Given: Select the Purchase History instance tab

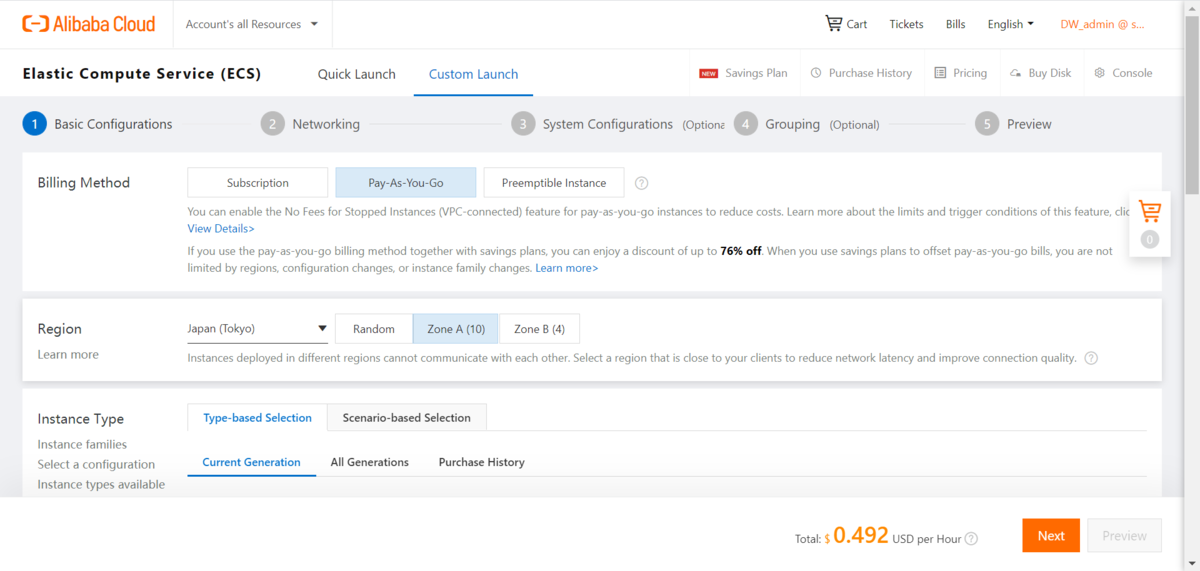Looking at the screenshot, I should point(482,462).
